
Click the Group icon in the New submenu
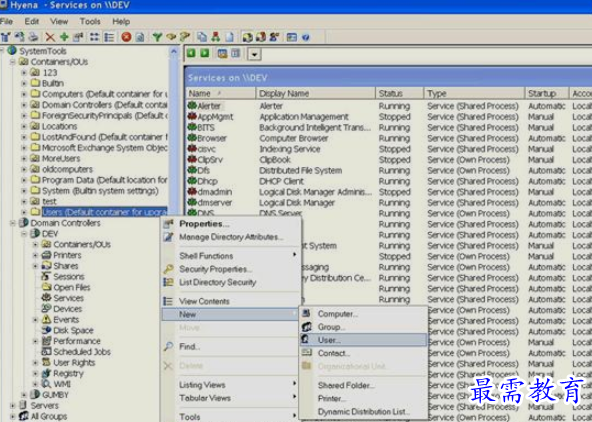click(307, 327)
